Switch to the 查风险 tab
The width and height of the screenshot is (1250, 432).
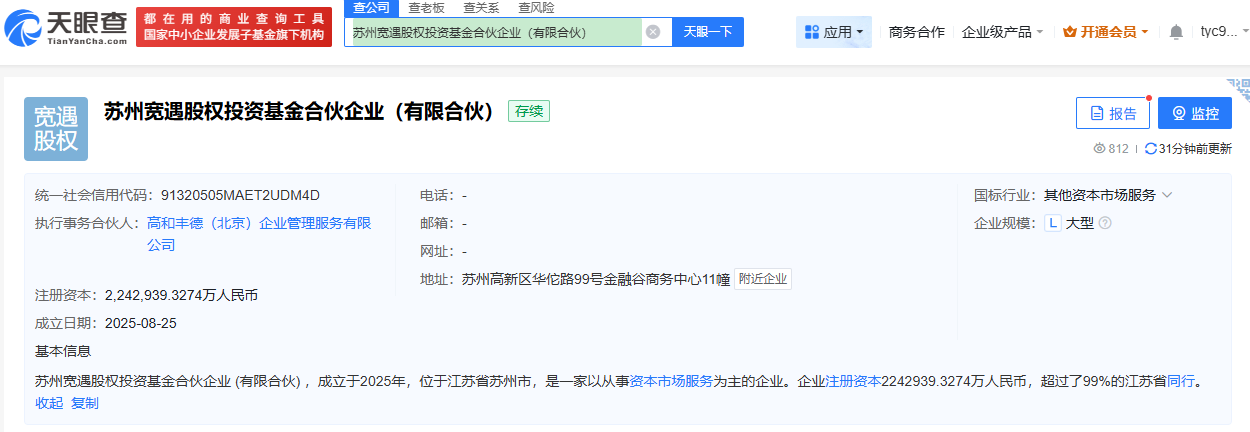click(536, 8)
